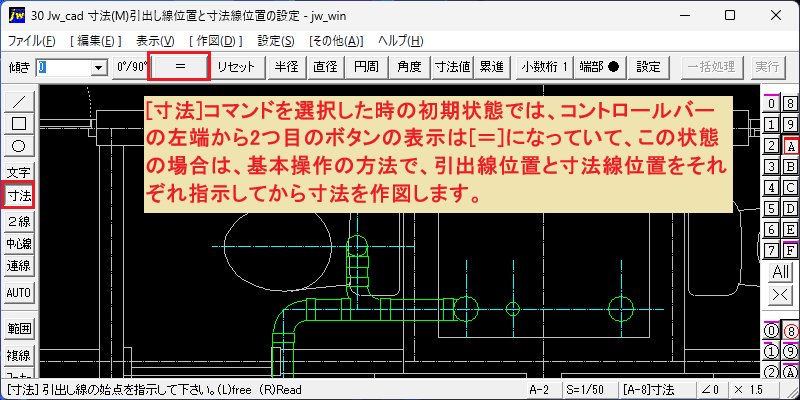
Task: Click the [=] dimension mode button
Action: 179,67
